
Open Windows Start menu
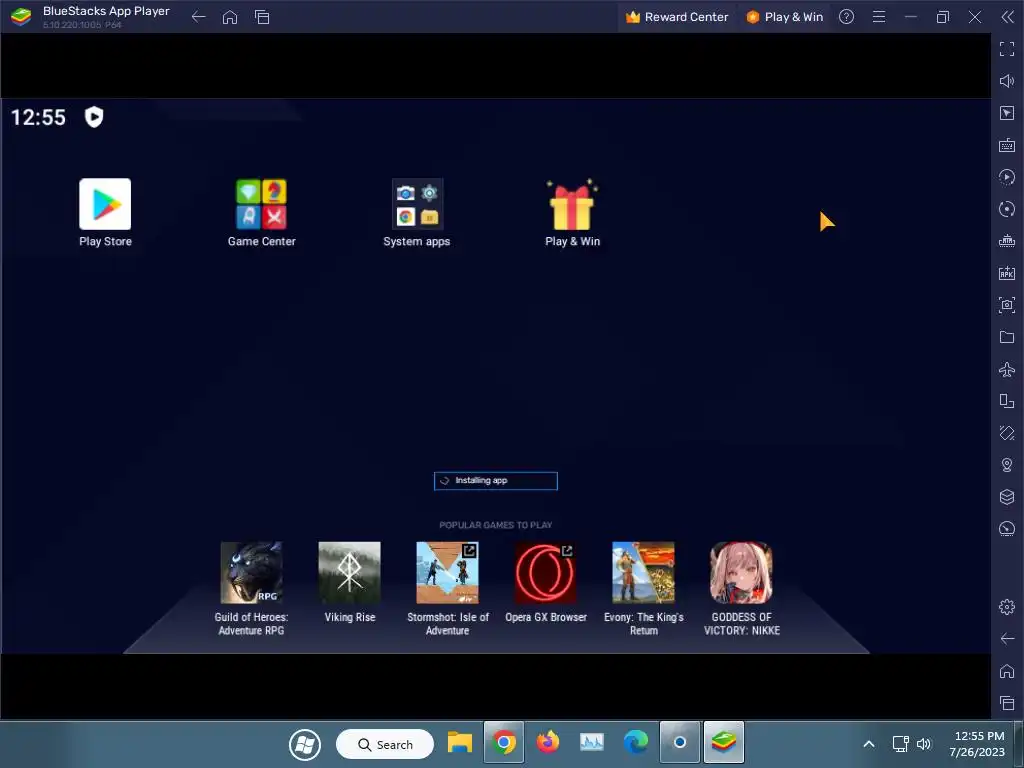point(305,744)
